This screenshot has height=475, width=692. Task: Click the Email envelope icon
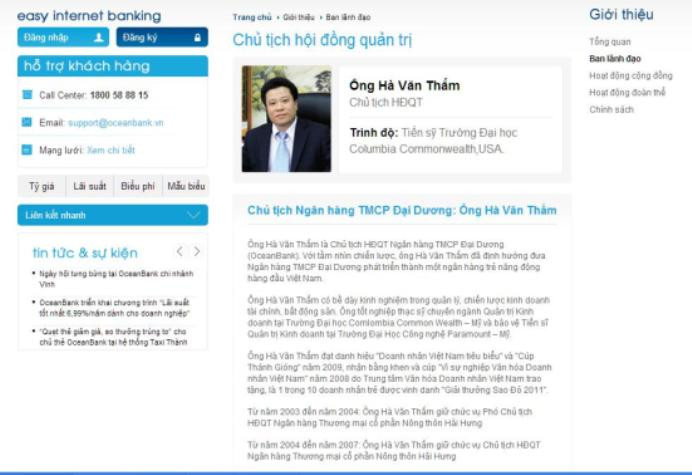click(27, 122)
